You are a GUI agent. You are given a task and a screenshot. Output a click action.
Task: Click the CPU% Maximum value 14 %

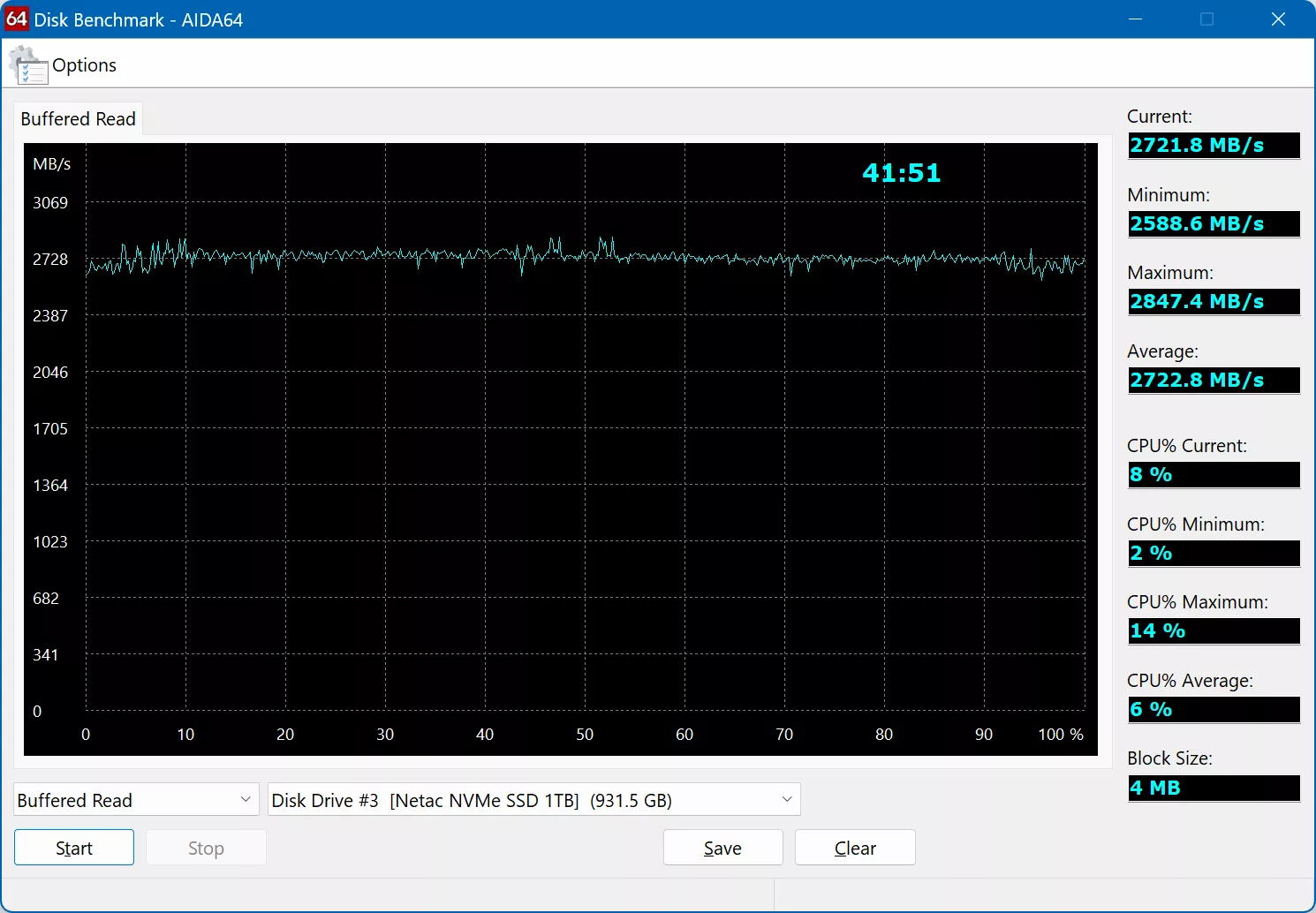1214,631
